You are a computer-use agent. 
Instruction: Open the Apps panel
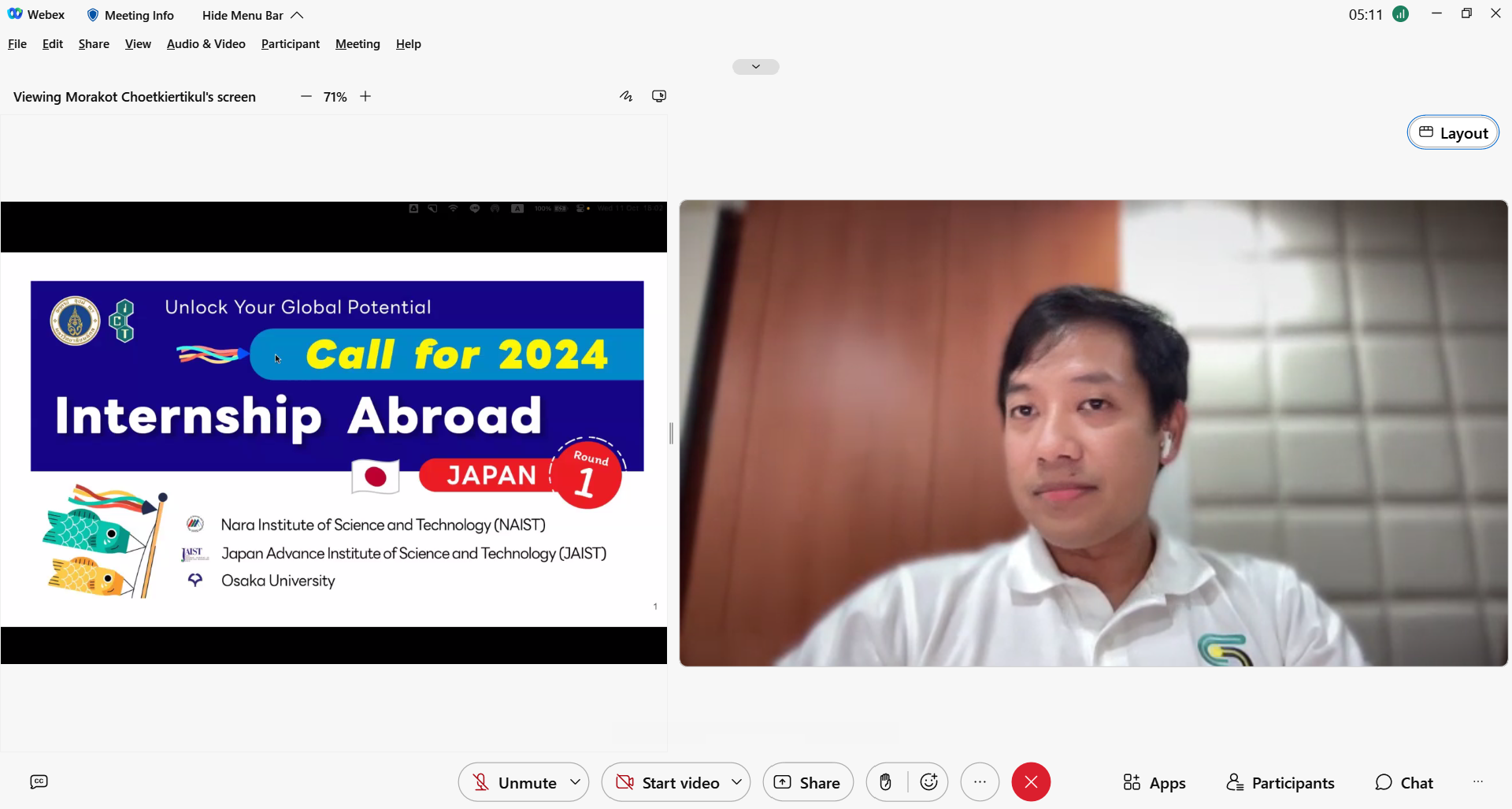click(1154, 782)
